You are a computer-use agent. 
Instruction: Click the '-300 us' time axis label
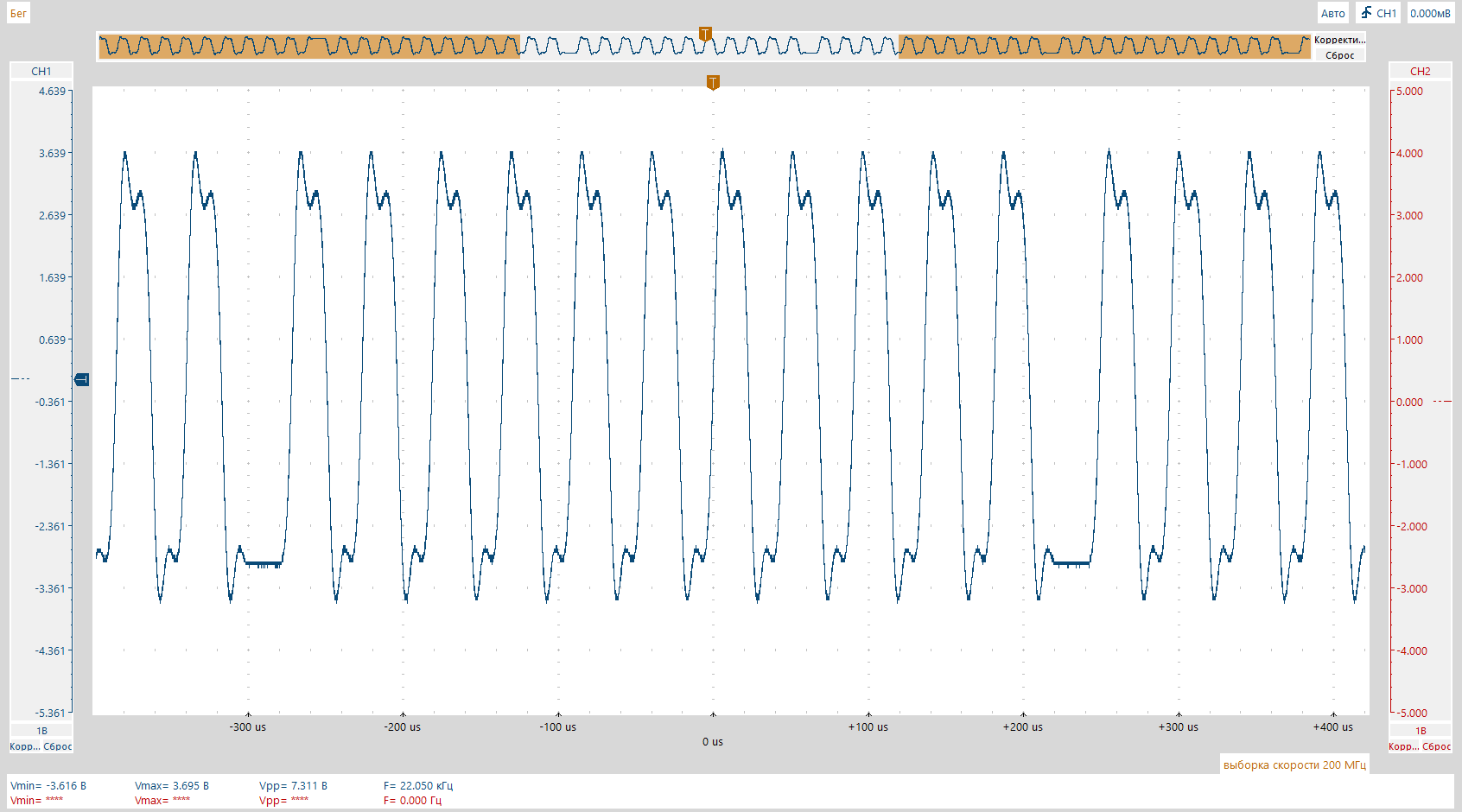(248, 727)
